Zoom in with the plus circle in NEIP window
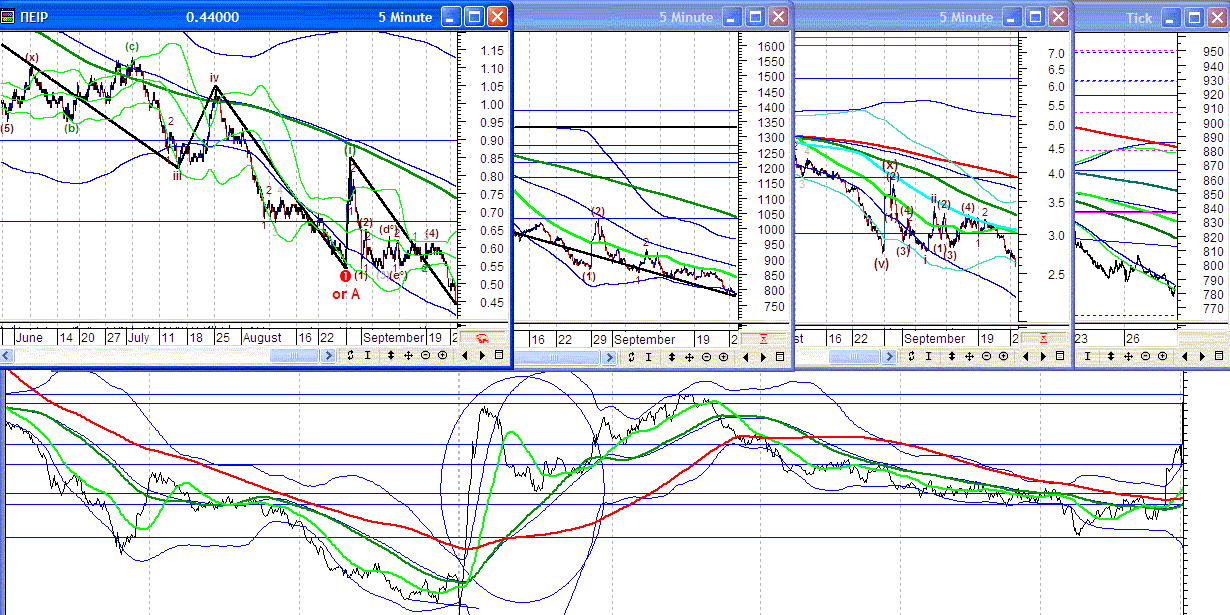1230x615 pixels. coord(442,355)
